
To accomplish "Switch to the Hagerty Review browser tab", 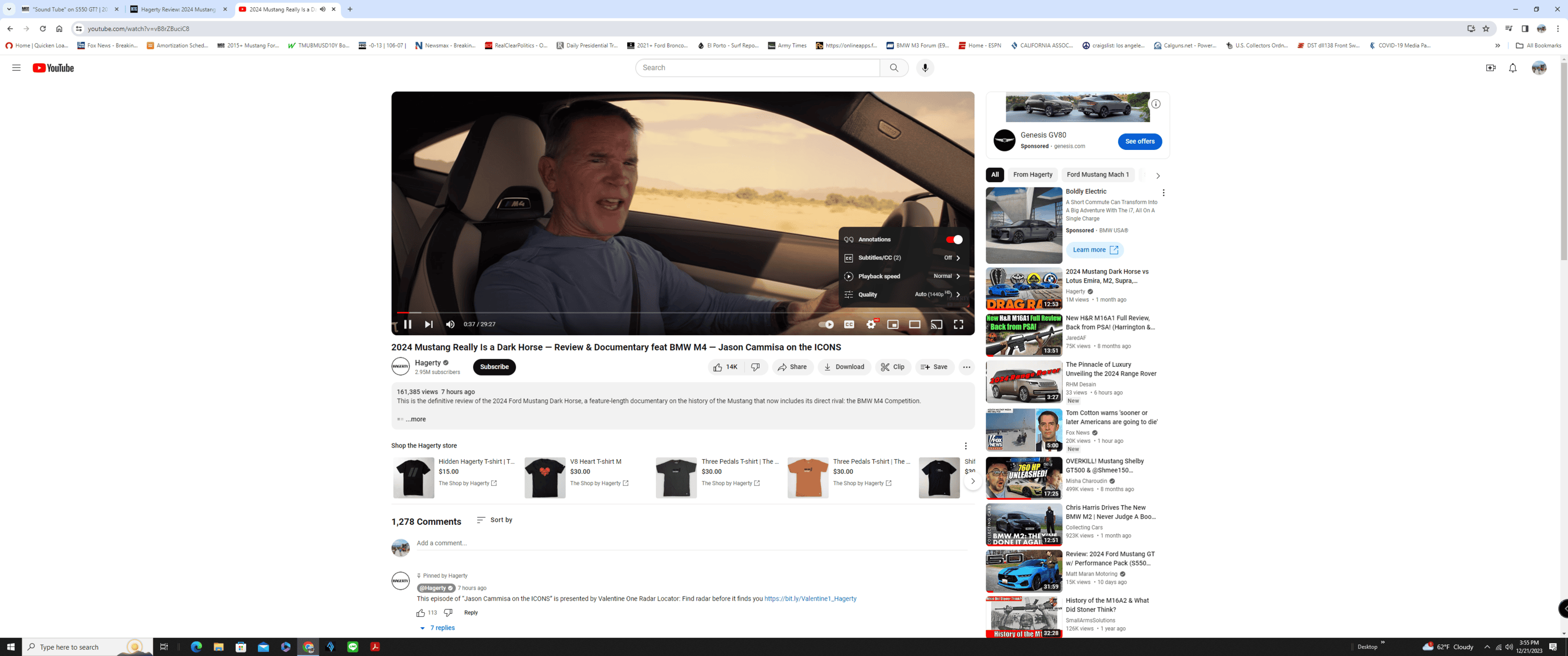I will click(x=178, y=9).
